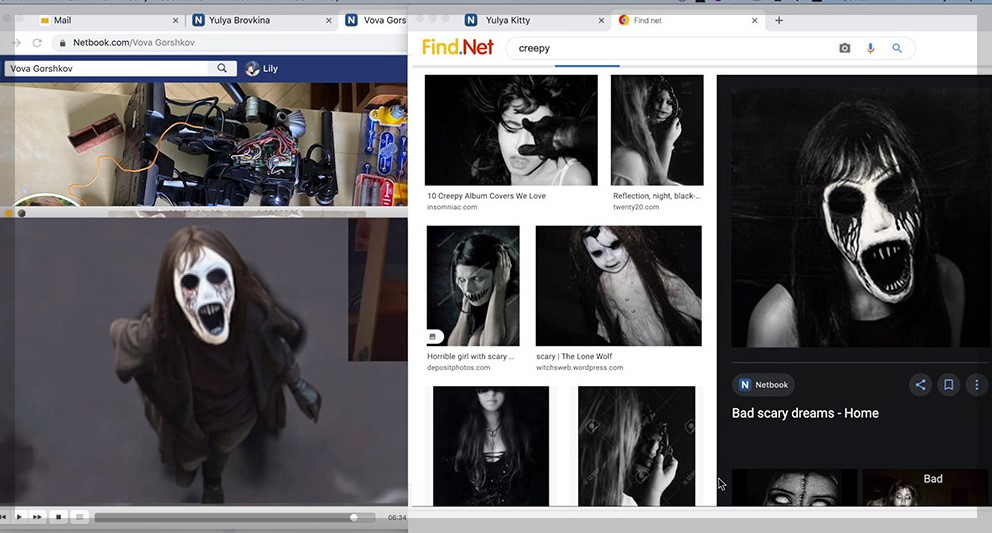This screenshot has width=992, height=533.
Task: Click depositphotos.com source link
Action: [459, 368]
